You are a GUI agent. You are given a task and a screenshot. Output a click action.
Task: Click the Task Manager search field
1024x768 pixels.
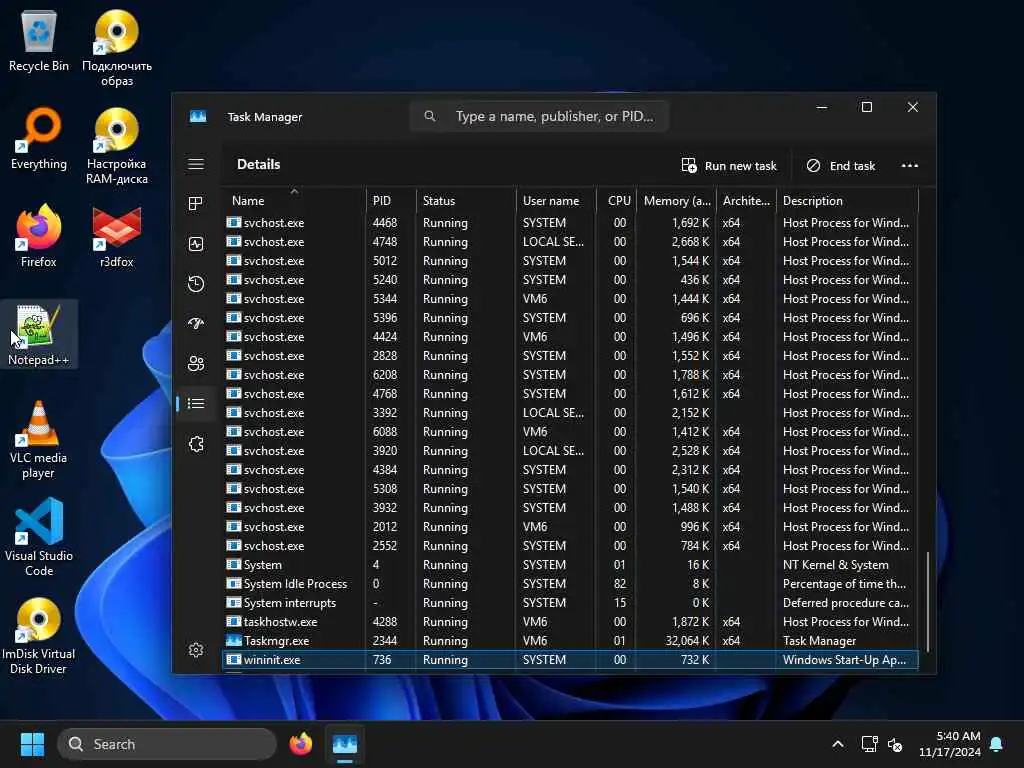[539, 116]
